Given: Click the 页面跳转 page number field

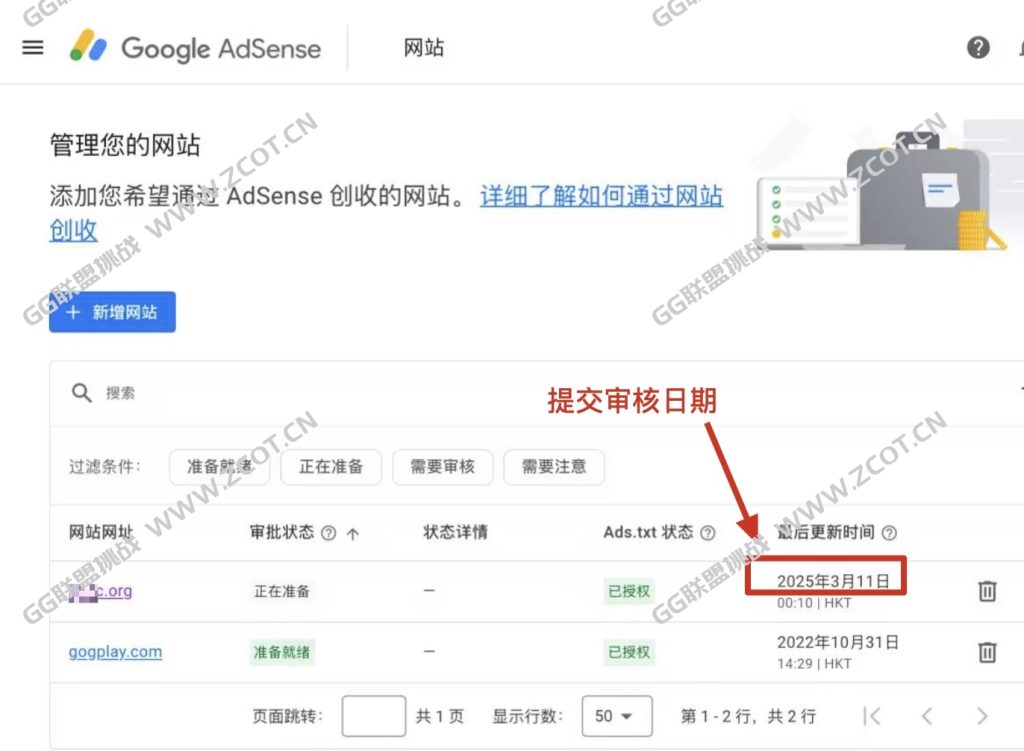Looking at the screenshot, I should 374,716.
